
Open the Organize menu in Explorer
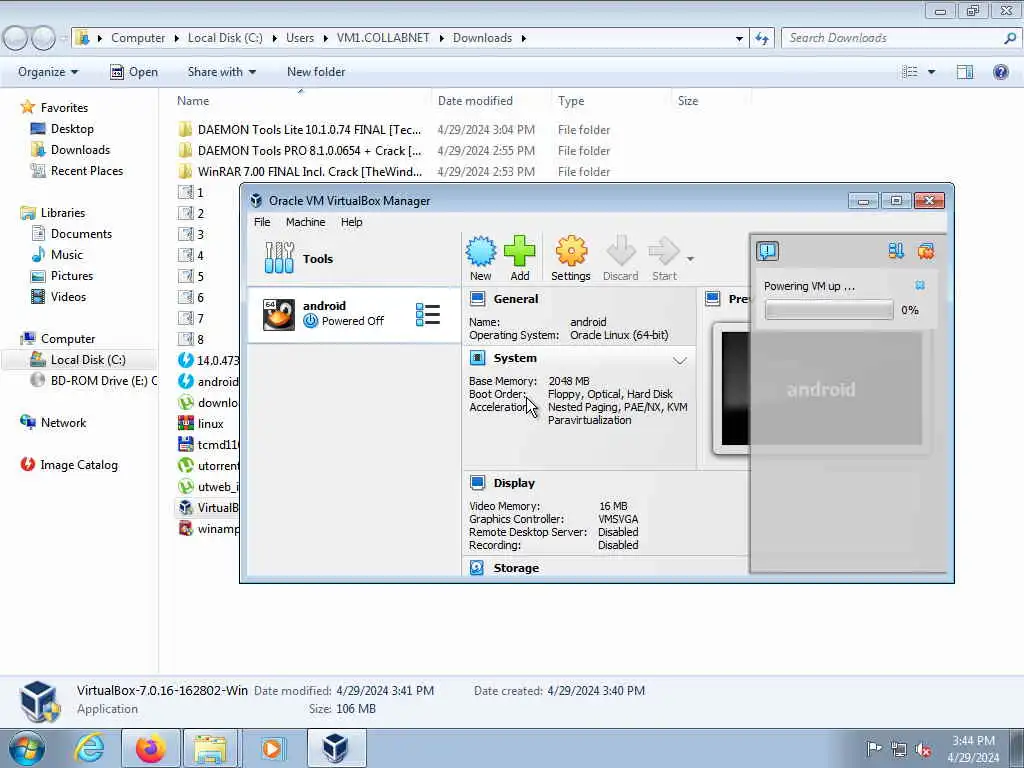tap(48, 72)
